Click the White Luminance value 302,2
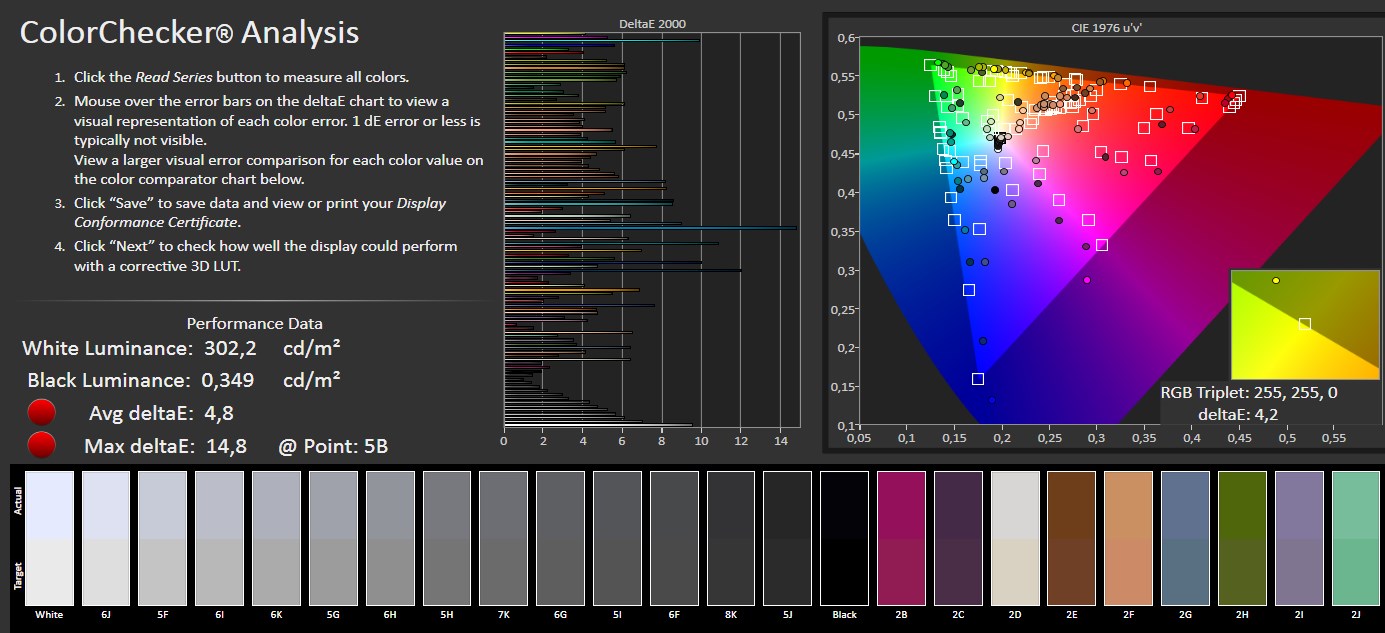This screenshot has width=1385, height=633. pos(230,349)
